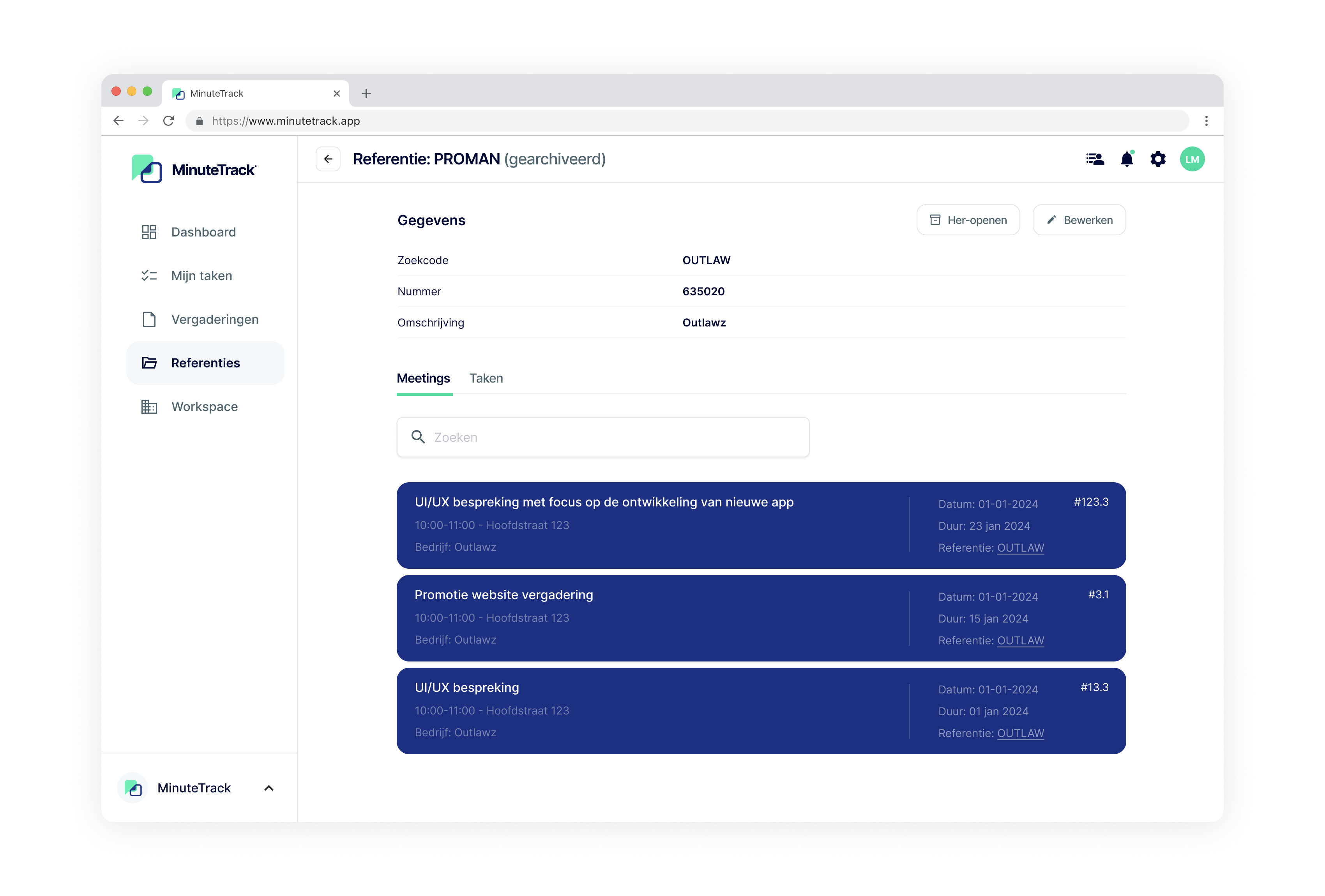Click 'Duur: 01 jan 2024' text
Viewport: 1325px width, 896px height.
984,712
